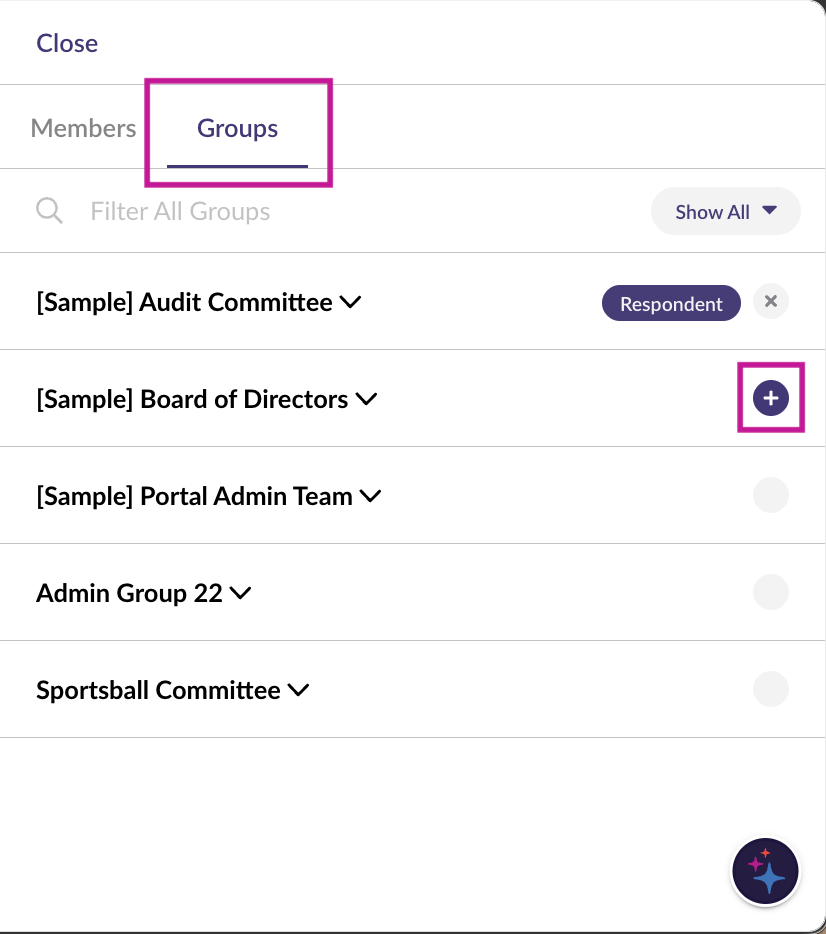This screenshot has width=826, height=934.
Task: Select the Sportsball Committee group name
Action: point(158,690)
